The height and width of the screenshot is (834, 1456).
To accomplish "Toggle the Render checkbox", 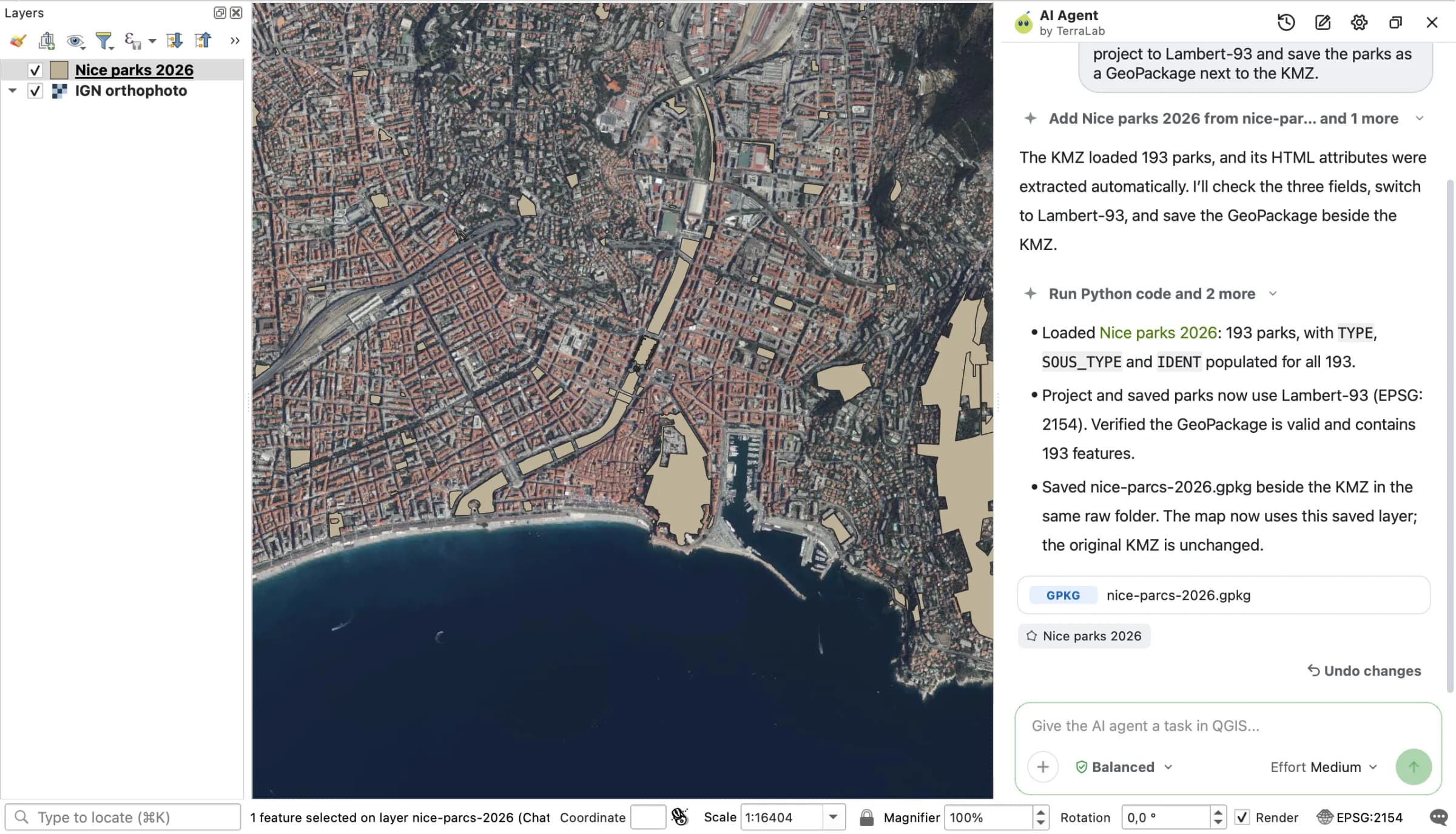I will [1242, 817].
